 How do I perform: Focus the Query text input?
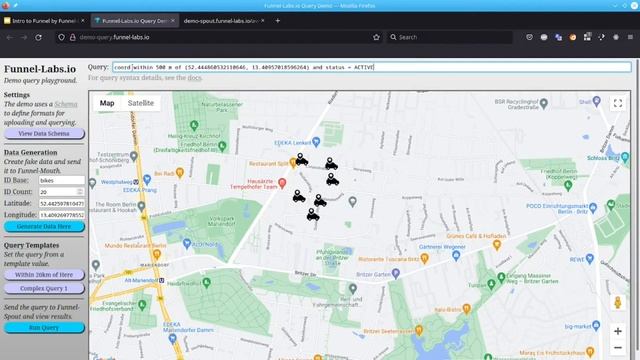pyautogui.click(x=372, y=67)
